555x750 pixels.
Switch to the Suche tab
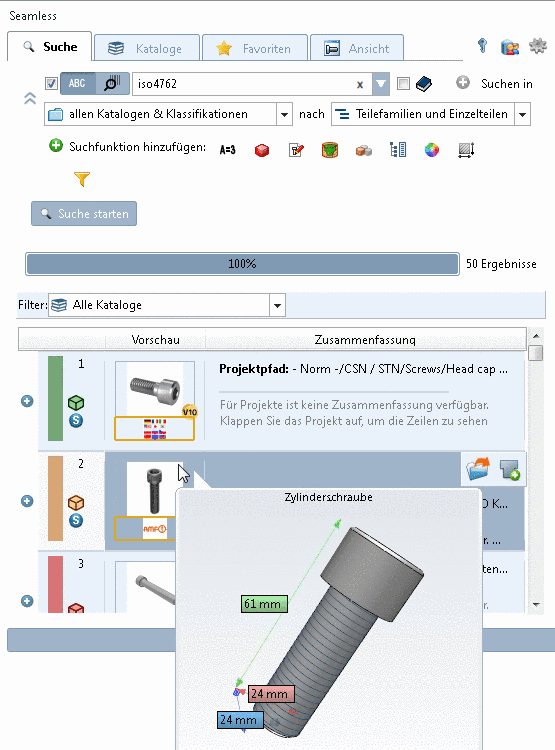pos(50,46)
